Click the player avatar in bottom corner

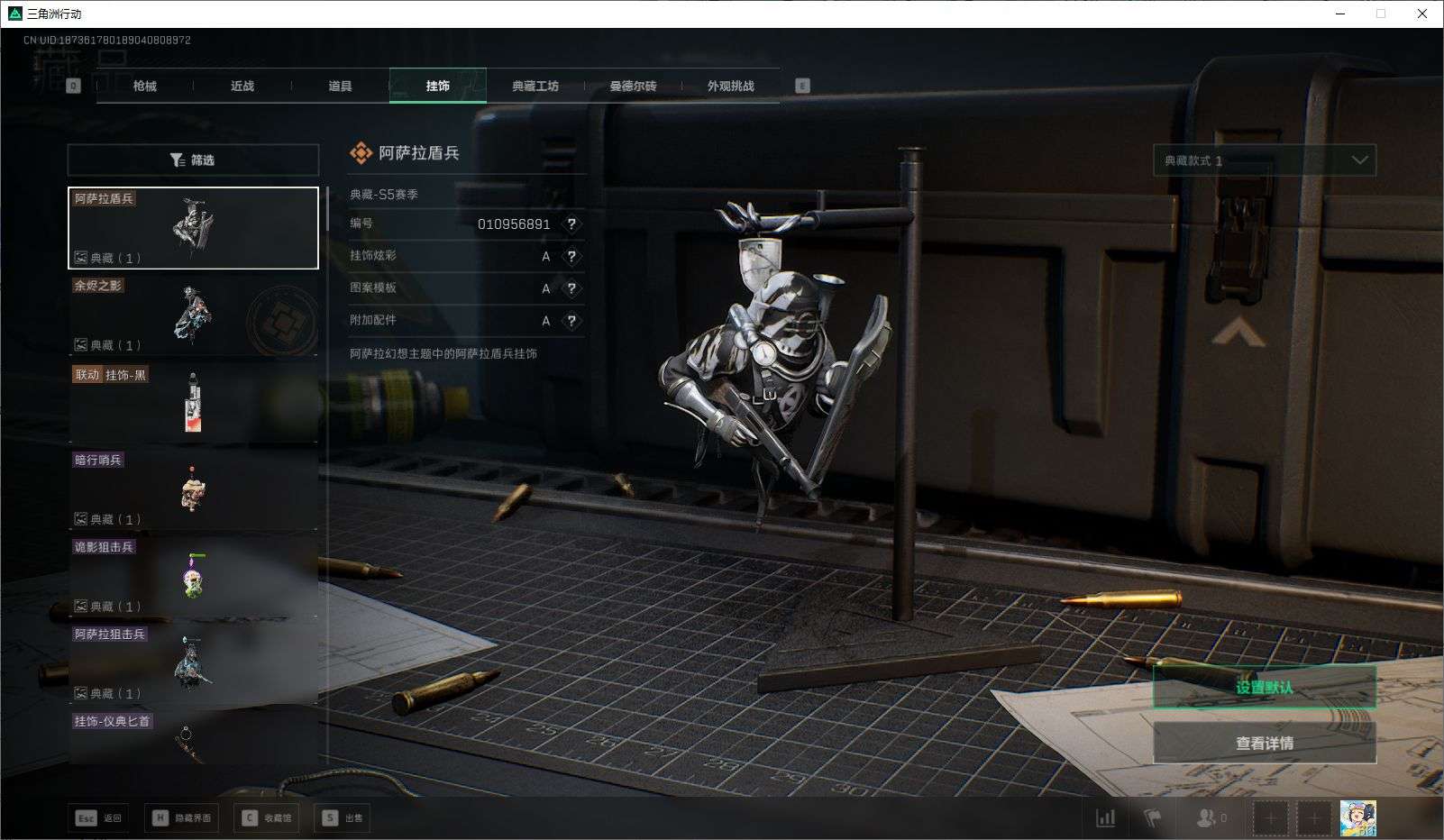pos(1357,818)
